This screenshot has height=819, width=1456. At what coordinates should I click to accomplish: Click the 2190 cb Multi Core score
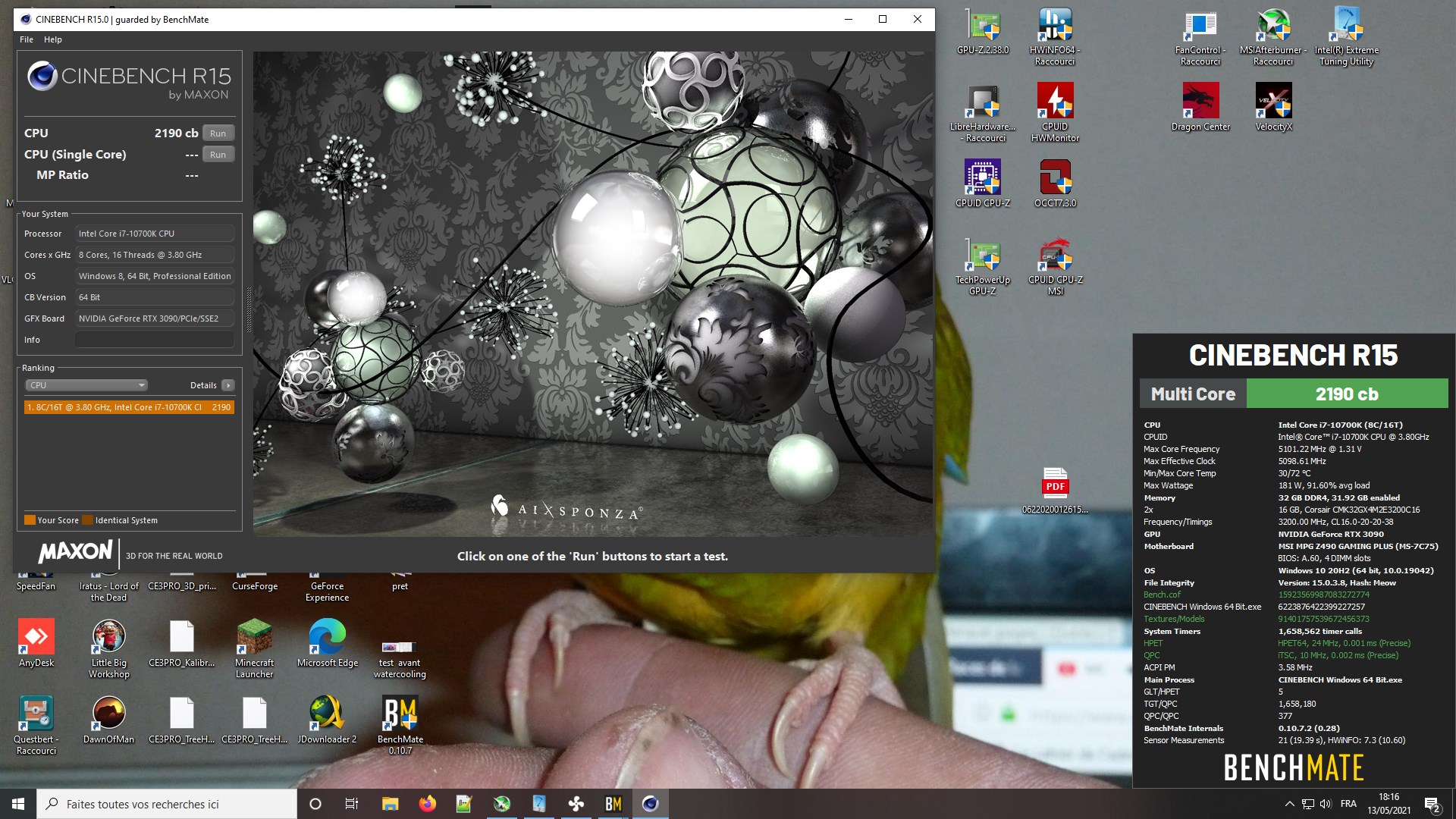[x=1347, y=394]
